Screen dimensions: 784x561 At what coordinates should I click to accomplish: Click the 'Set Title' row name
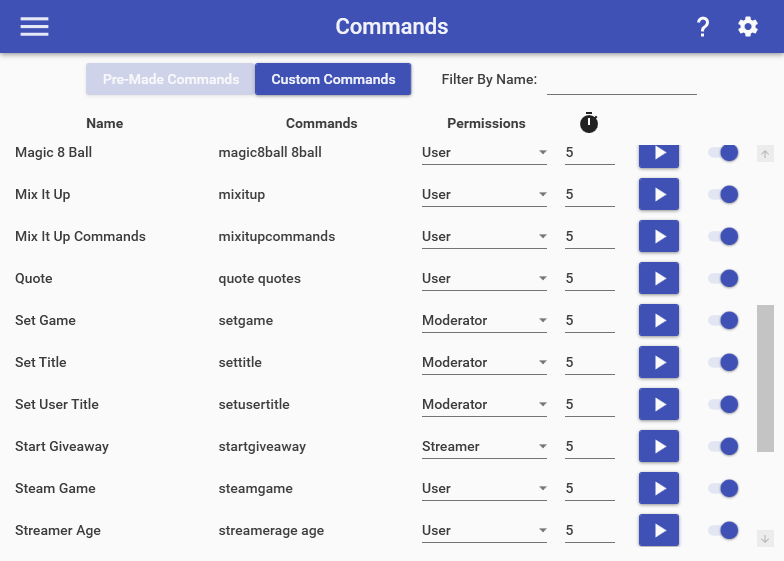[x=40, y=362]
